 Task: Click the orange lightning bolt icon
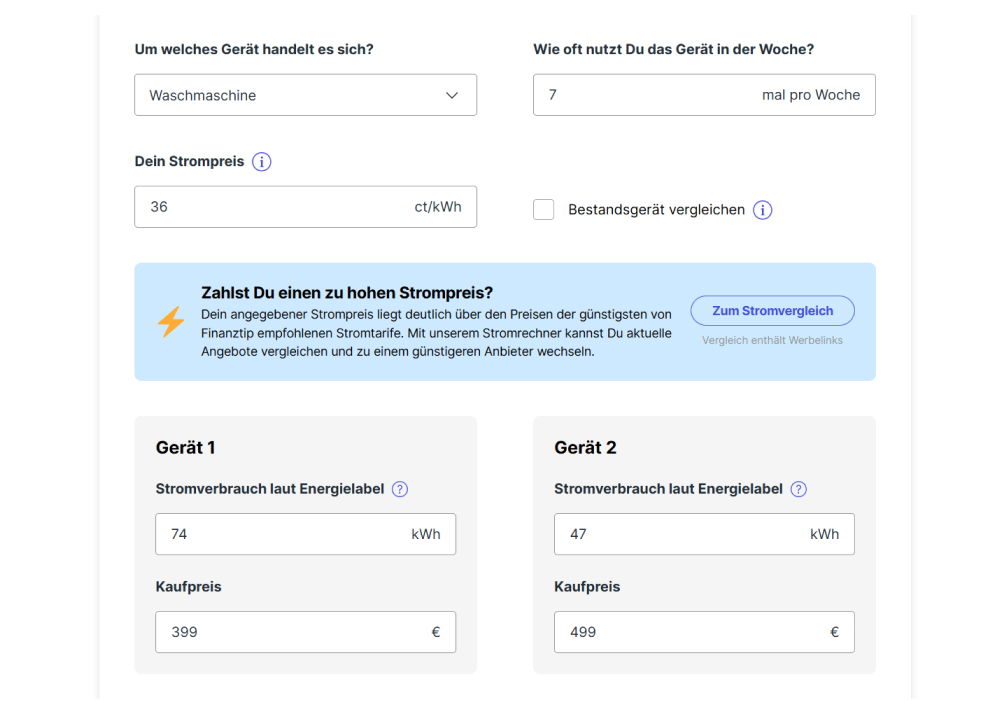(171, 321)
